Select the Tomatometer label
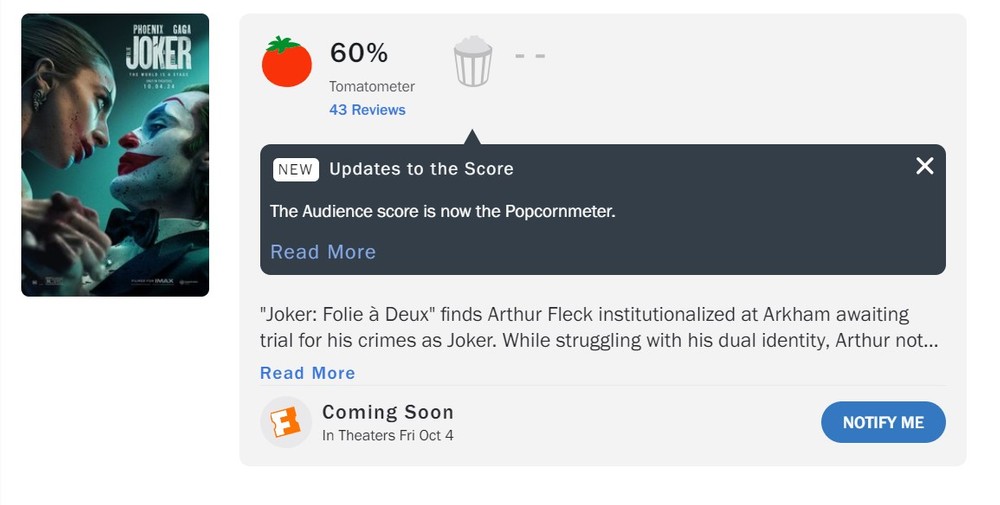 coord(372,87)
